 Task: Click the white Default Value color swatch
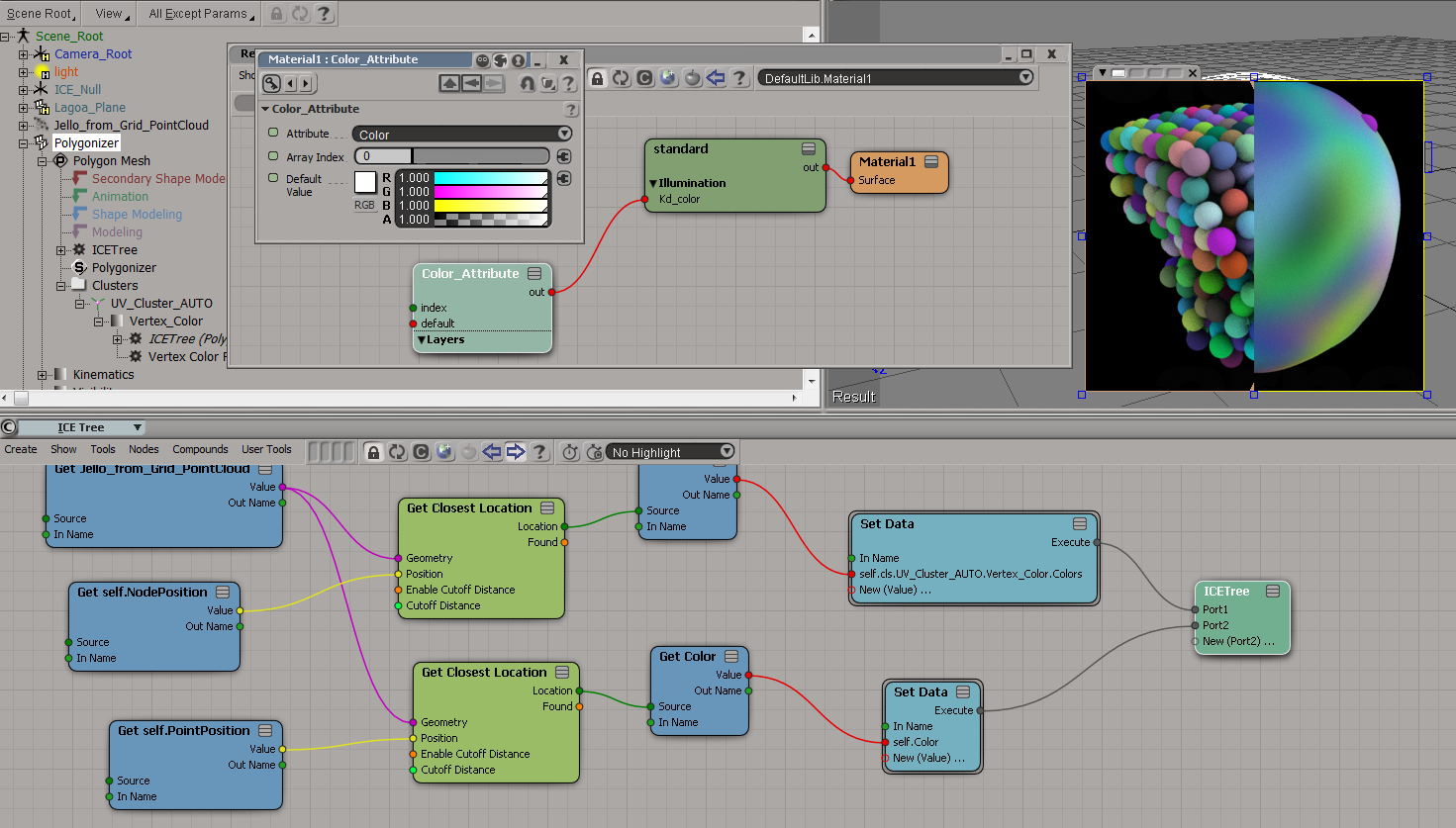click(364, 182)
